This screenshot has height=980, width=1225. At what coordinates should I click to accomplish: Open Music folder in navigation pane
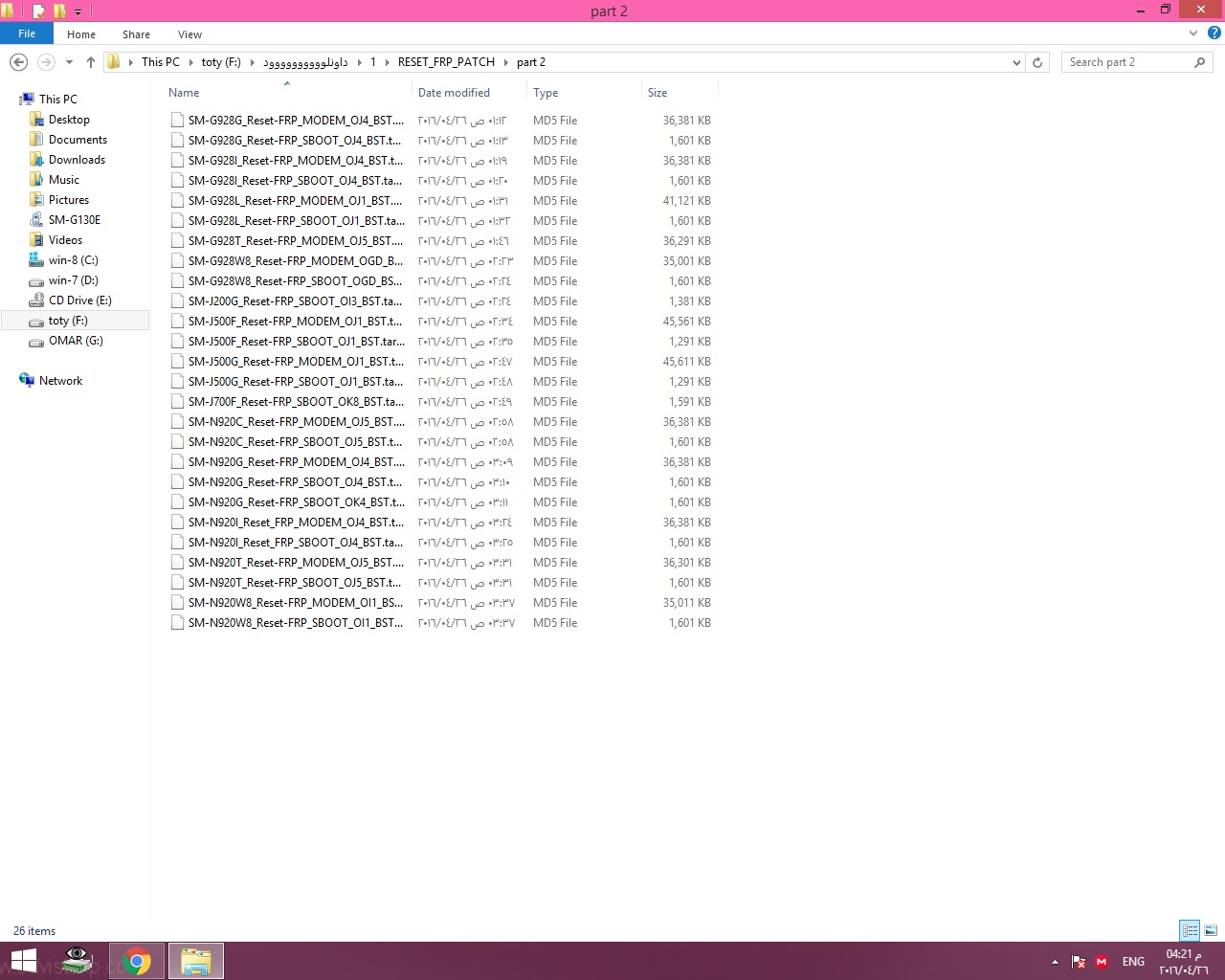64,180
